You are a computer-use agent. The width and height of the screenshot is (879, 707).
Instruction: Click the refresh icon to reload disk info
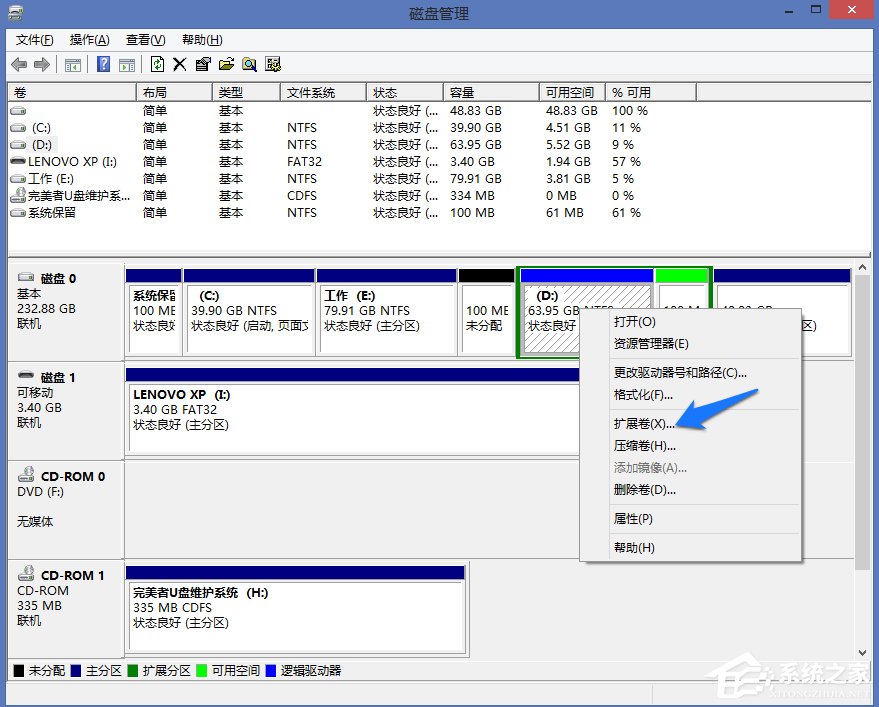tap(157, 64)
